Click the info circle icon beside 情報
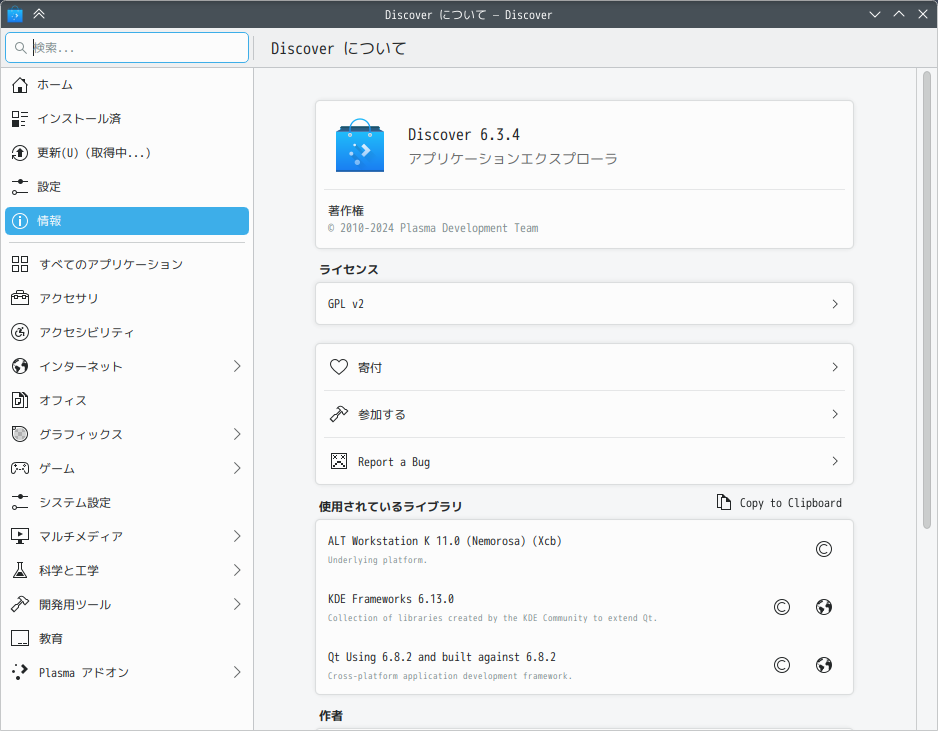 click(20, 221)
